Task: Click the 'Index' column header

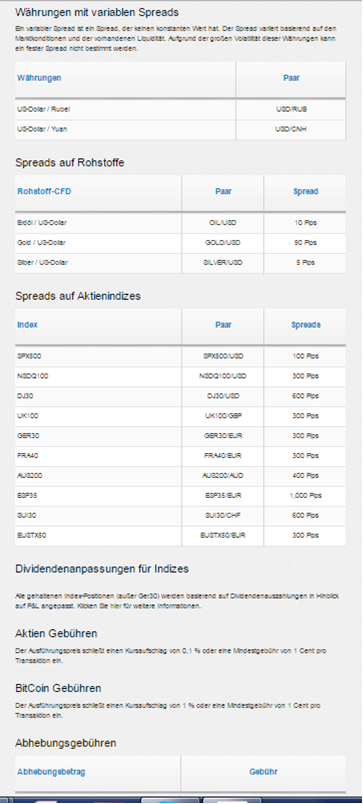Action: pos(27,325)
